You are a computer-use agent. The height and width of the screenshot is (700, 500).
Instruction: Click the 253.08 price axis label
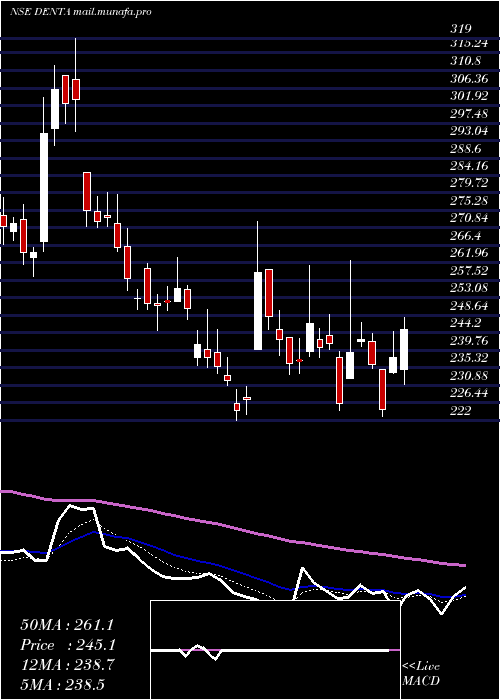click(x=469, y=288)
